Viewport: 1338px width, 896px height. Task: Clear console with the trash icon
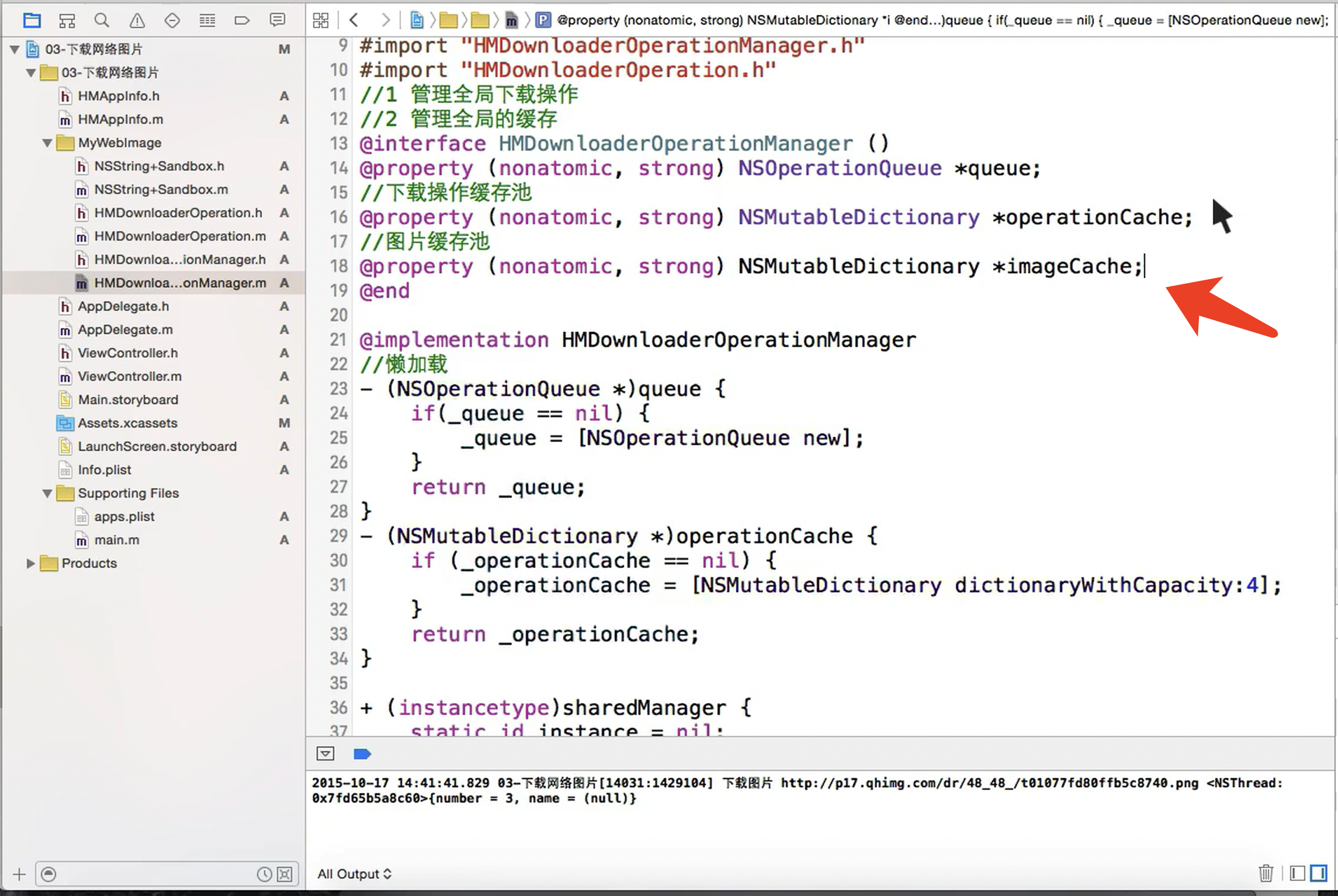pyautogui.click(x=1266, y=873)
